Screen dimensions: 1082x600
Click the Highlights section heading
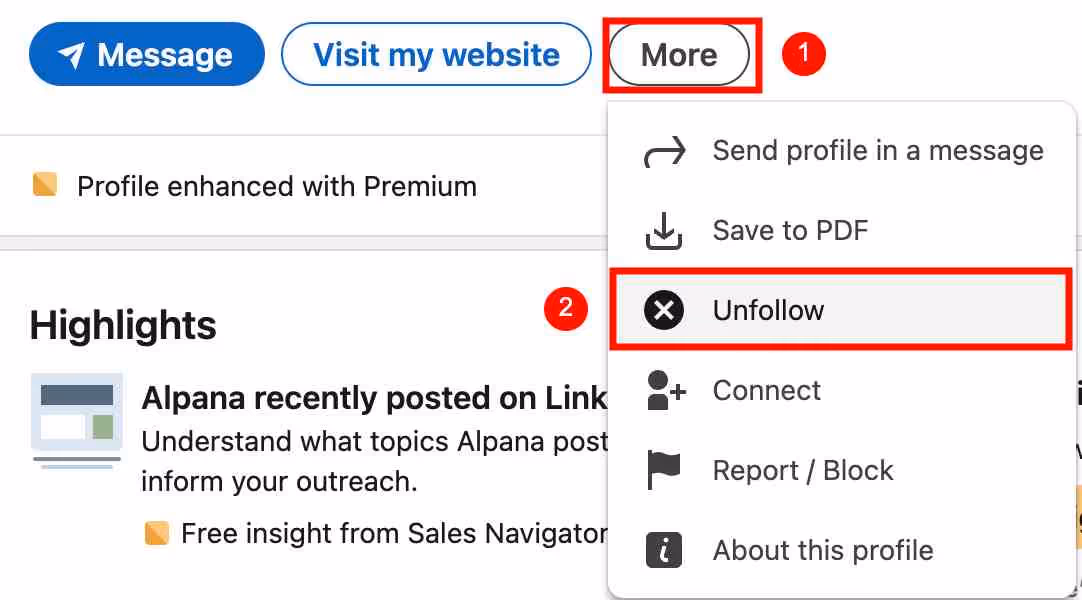click(x=122, y=324)
